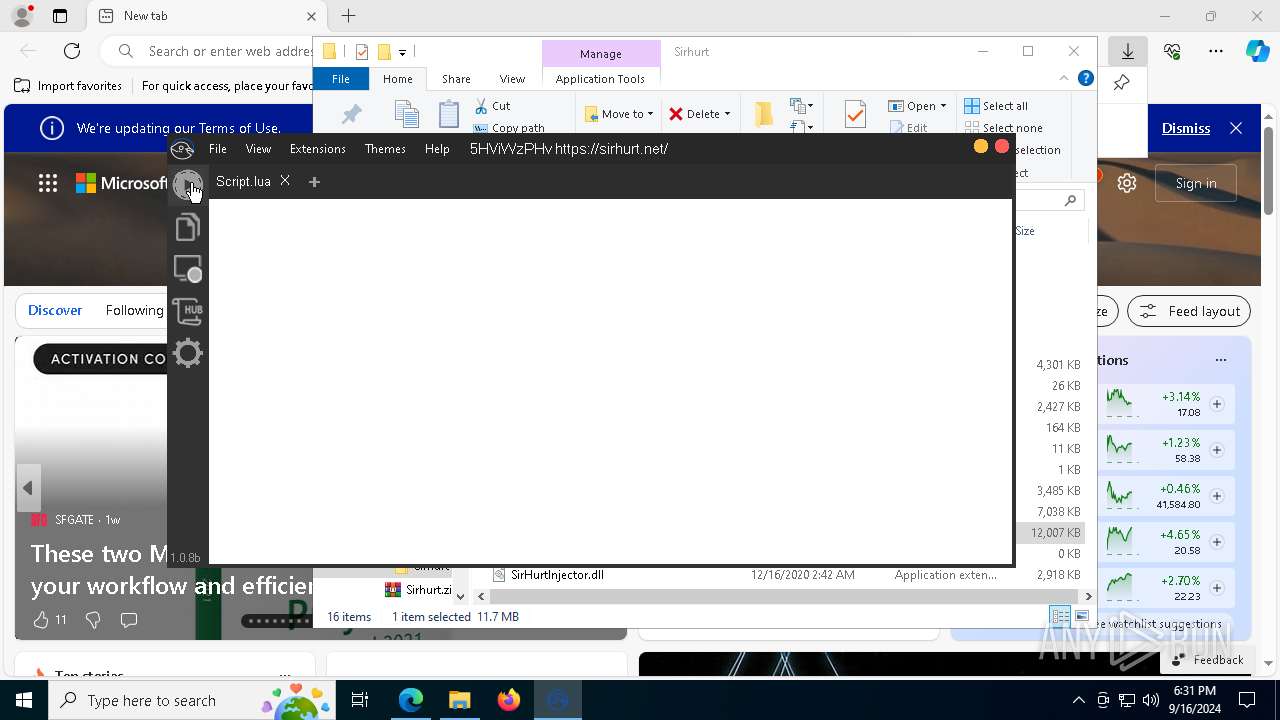Collapse the Explorer ribbon chevron

pos(1064,78)
